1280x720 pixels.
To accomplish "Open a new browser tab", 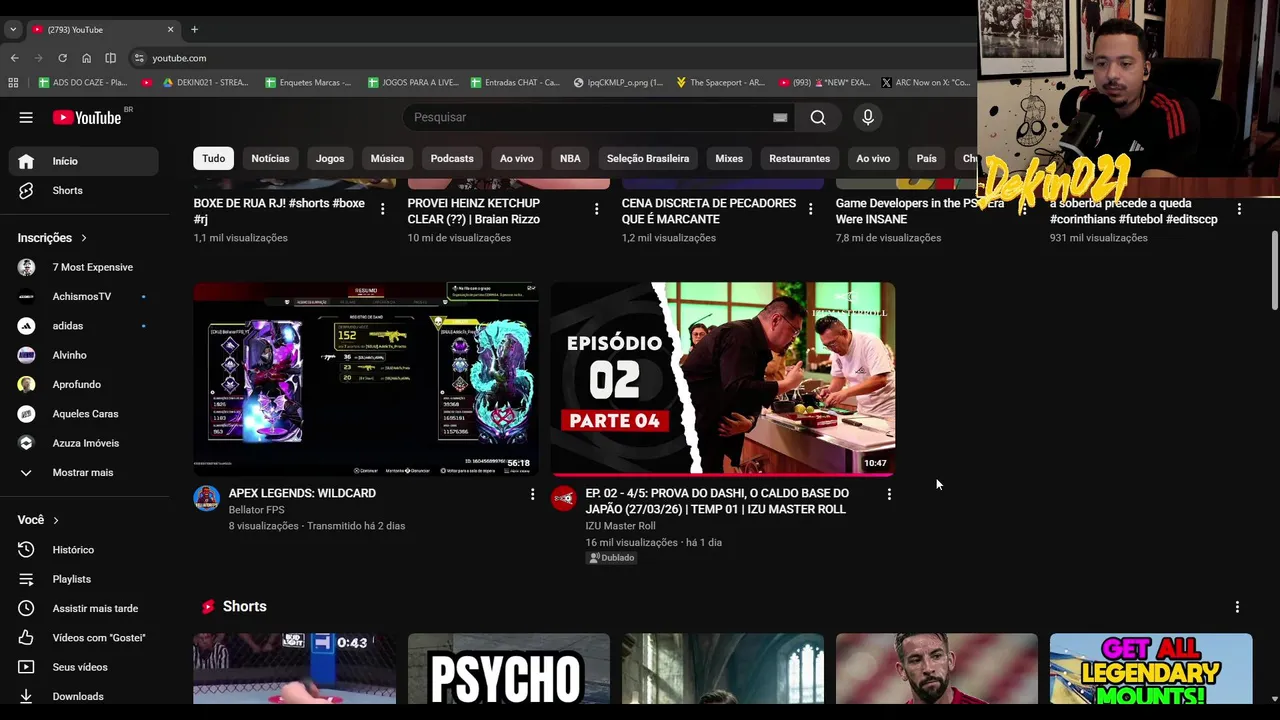I will point(194,29).
